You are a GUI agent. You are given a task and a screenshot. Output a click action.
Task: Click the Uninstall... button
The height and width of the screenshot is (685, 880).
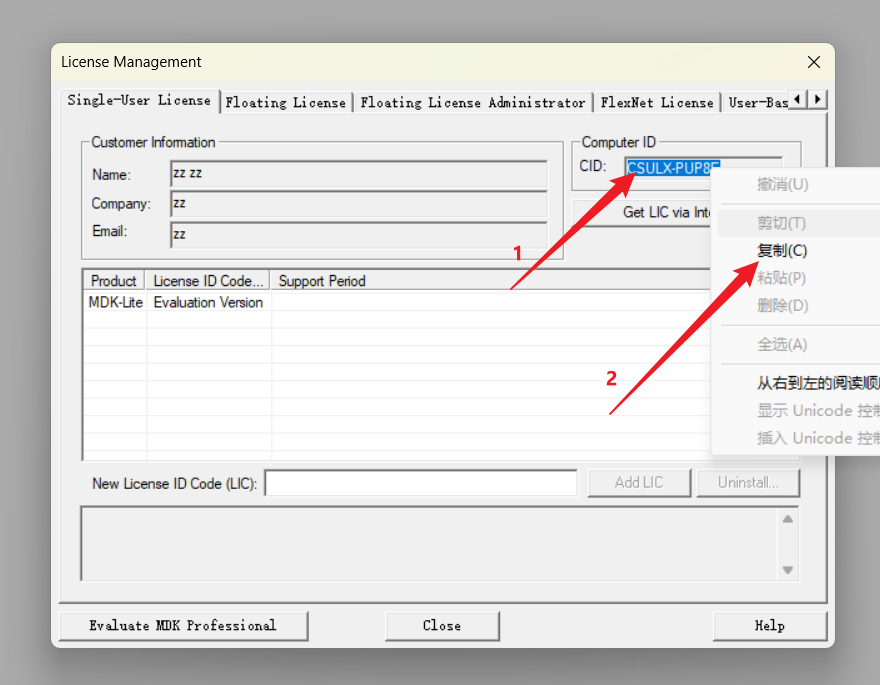point(748,483)
